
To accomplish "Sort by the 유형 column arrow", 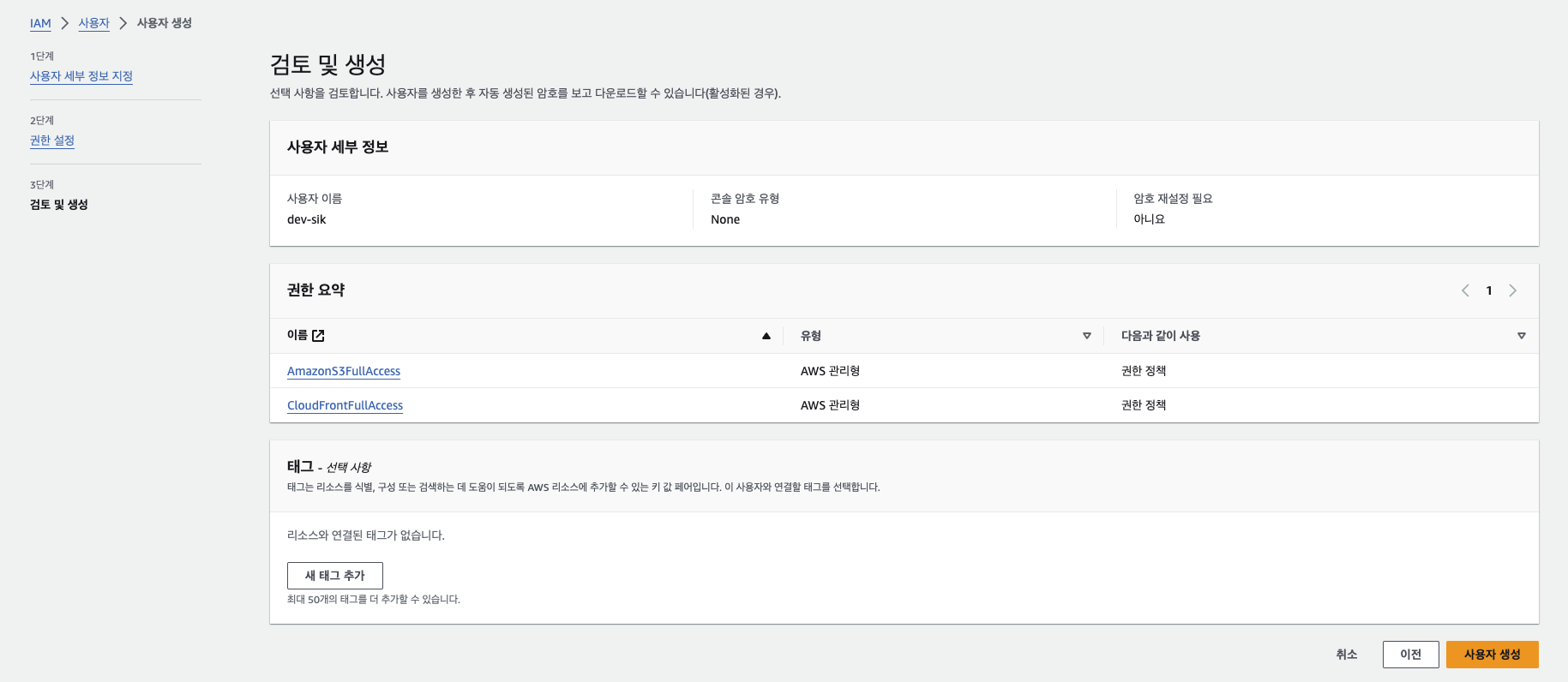I will [1087, 336].
